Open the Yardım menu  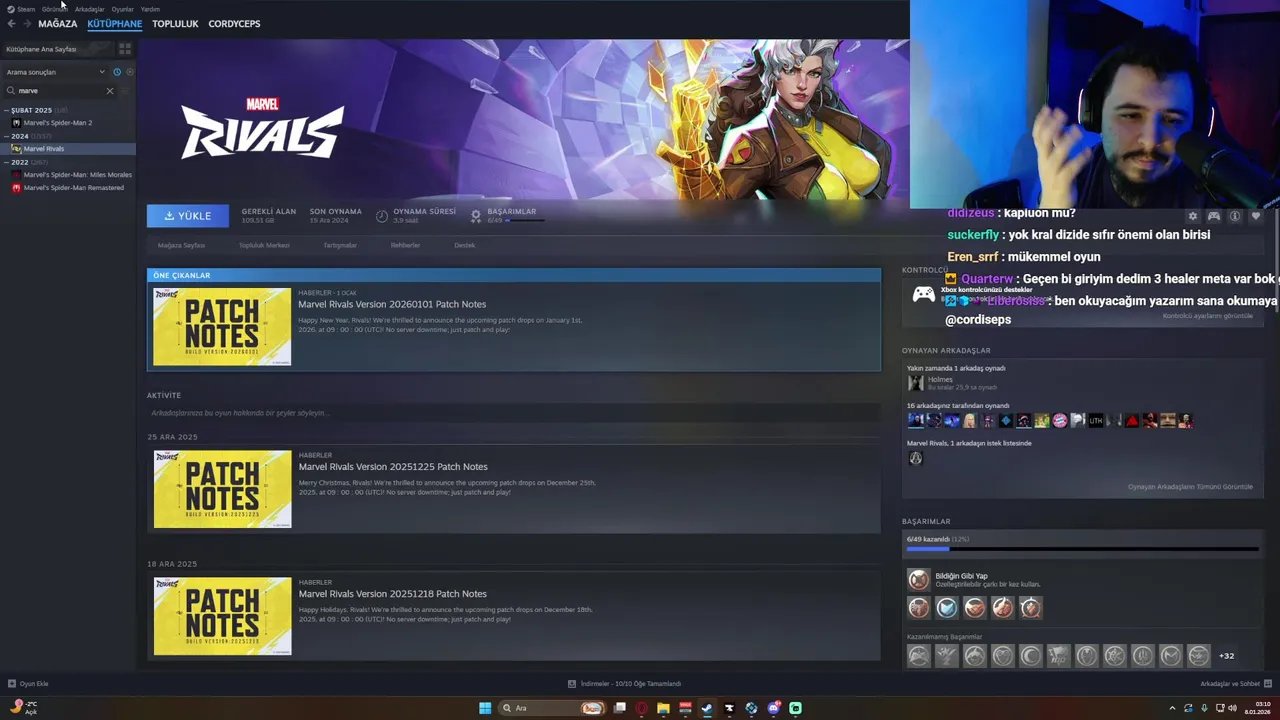pos(150,9)
